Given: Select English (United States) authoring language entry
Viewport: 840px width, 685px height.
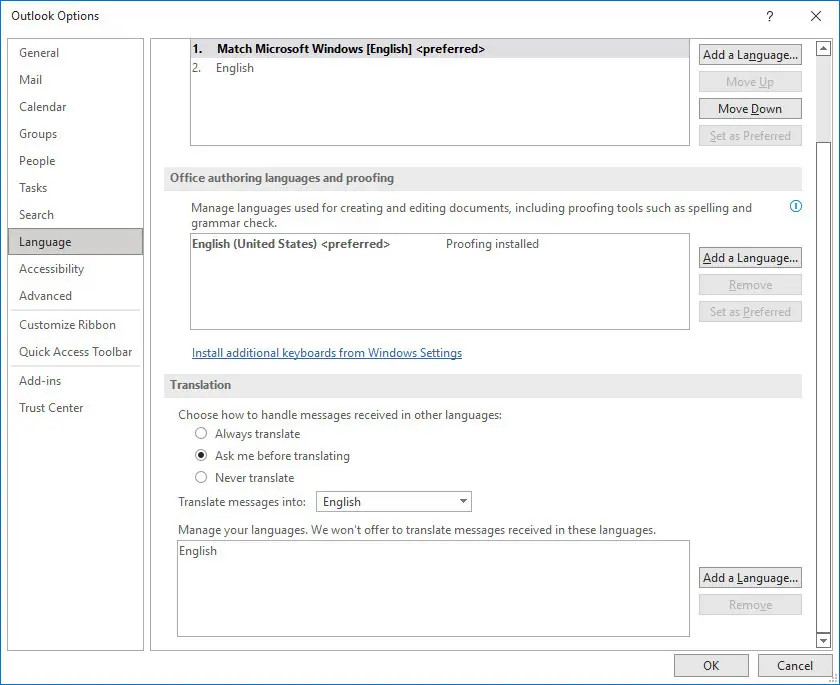Looking at the screenshot, I should (290, 244).
